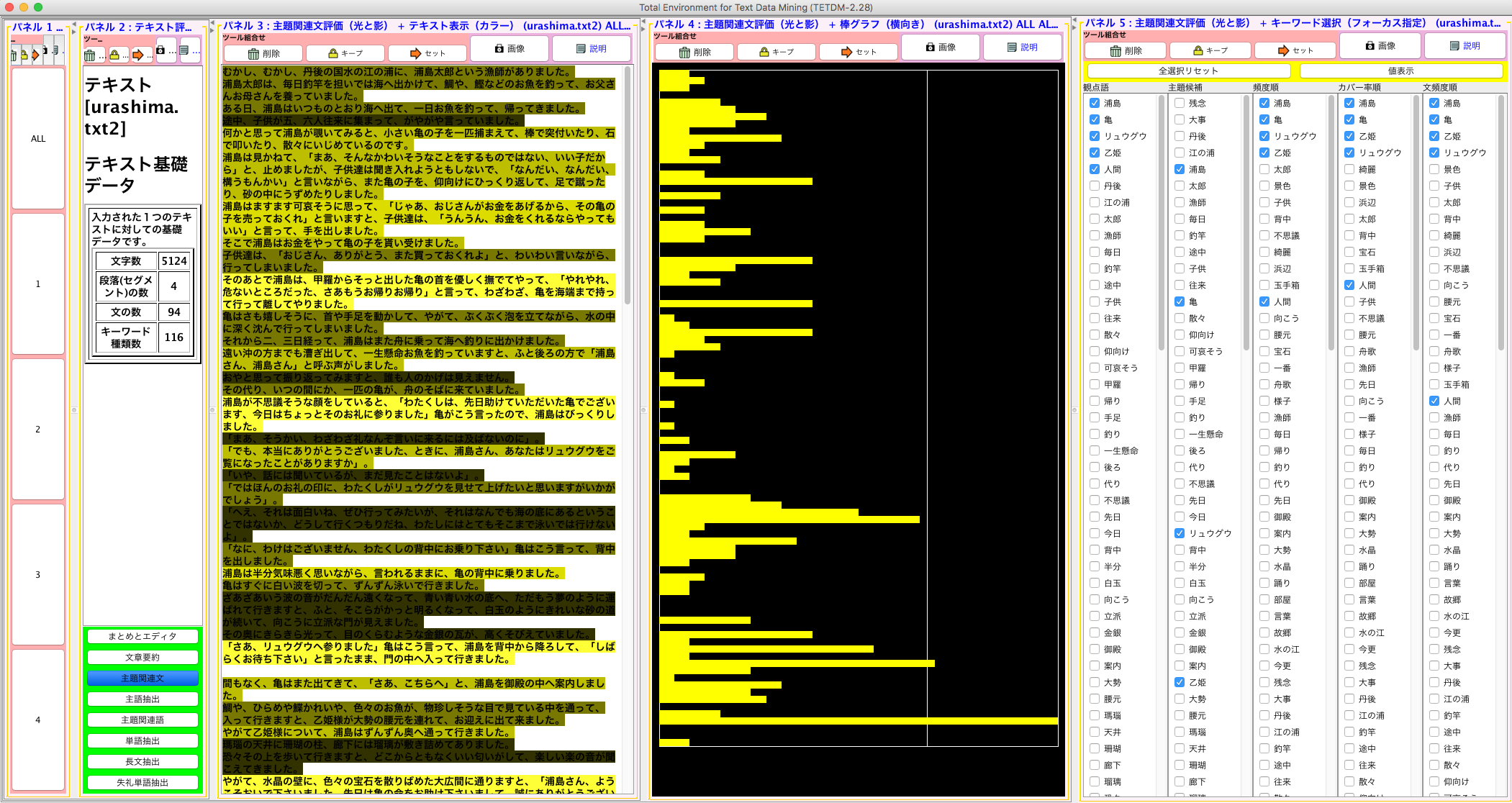Click the divider arrow between Panel 4 and 5
This screenshot has width=1512, height=803.
click(1074, 27)
